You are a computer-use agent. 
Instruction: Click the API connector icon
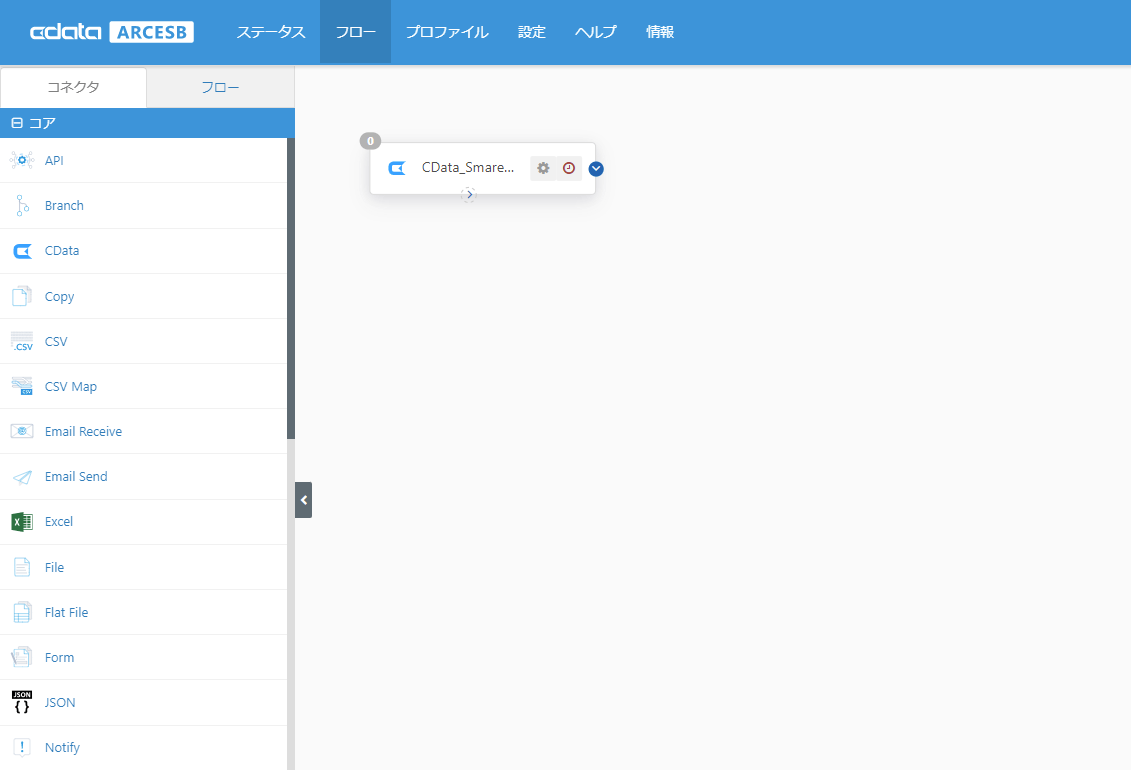point(22,160)
